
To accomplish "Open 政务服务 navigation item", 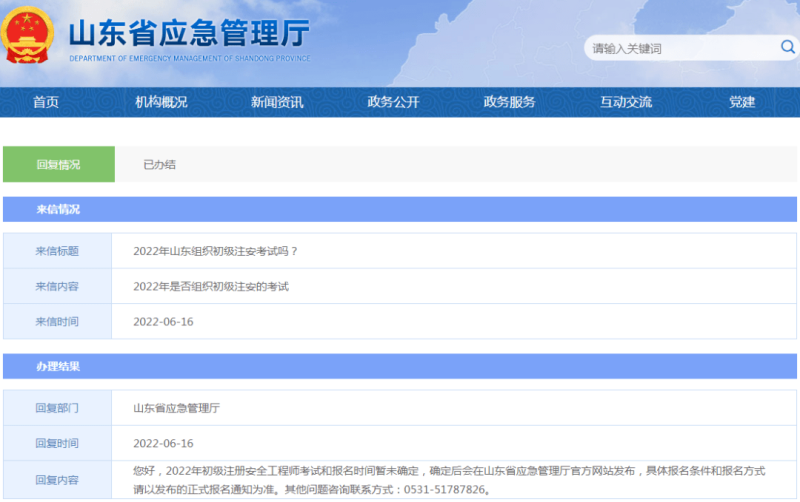I will point(509,102).
